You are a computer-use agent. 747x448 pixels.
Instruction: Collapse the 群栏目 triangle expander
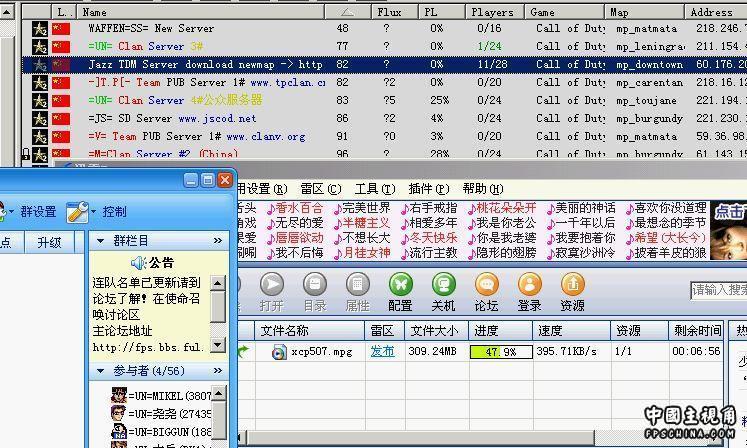[101, 241]
